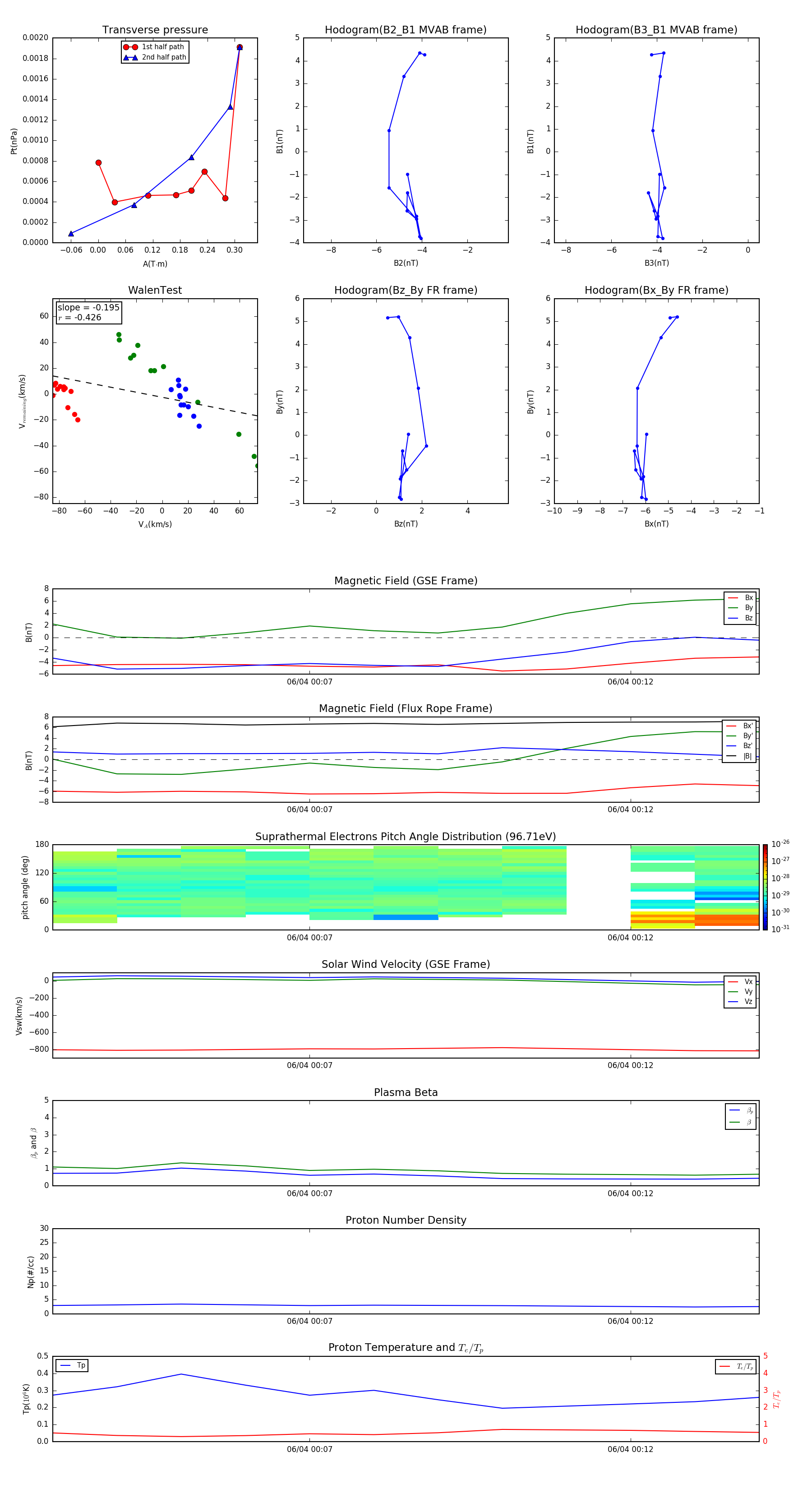Click the 'Bx' legend entry in GSE panel
Viewport: 812px width, 1489px height.
click(740, 598)
